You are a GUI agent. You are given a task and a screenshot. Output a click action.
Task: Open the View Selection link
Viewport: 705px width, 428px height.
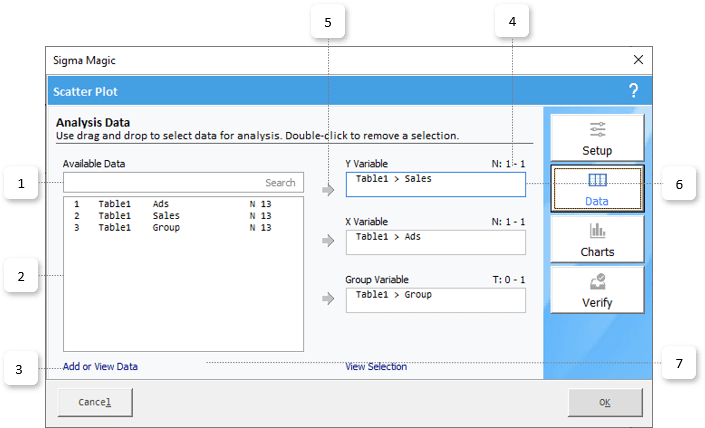click(x=376, y=366)
